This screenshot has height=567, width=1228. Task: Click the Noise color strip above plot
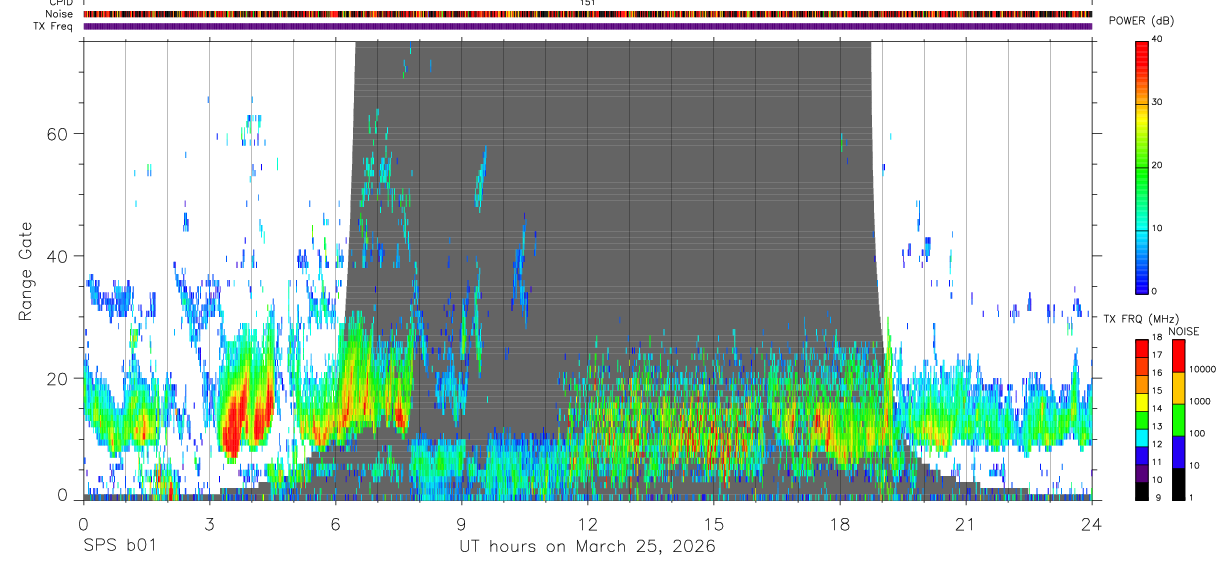587,14
